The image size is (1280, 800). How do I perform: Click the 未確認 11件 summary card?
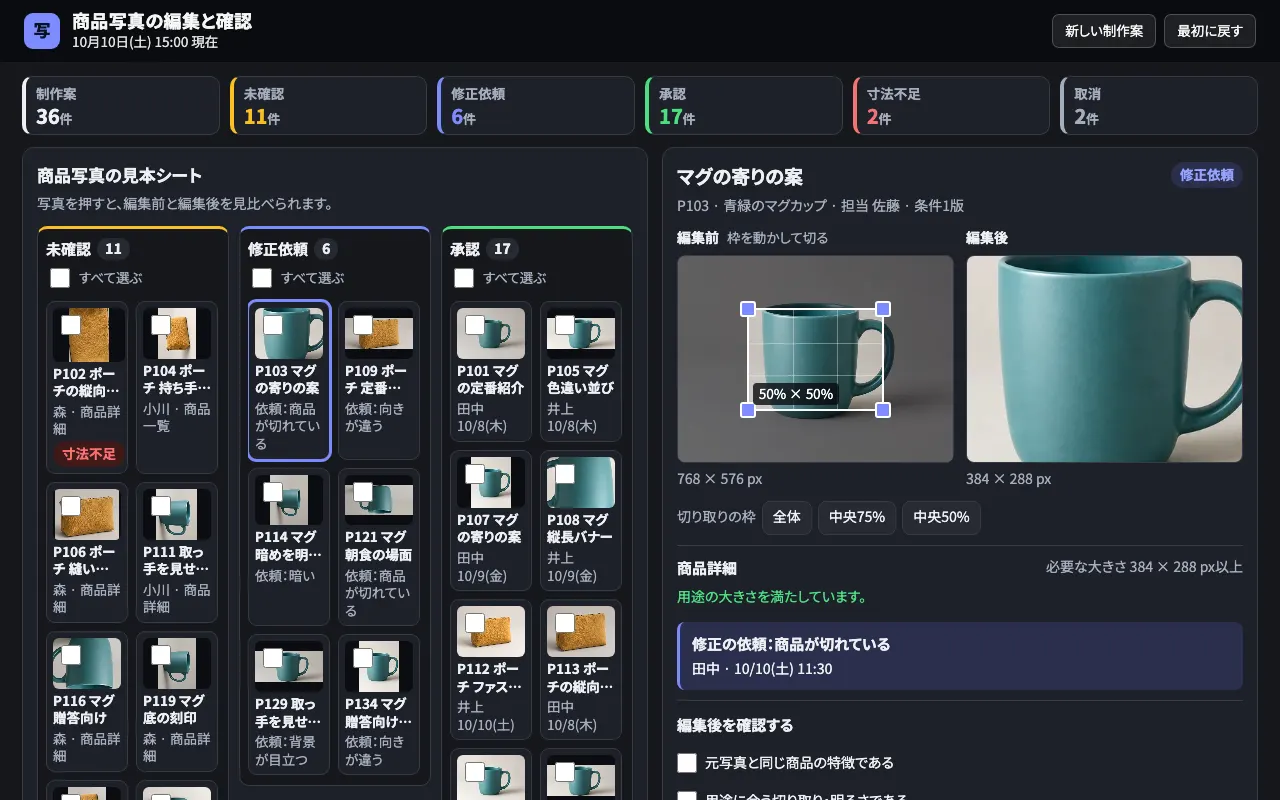click(x=329, y=105)
